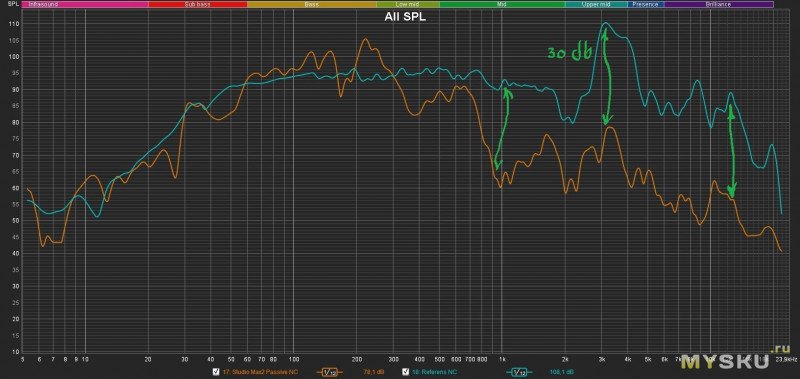Uncheck the 18: Referens NC trace
Viewport: 800px width, 379px height.
pos(406,372)
